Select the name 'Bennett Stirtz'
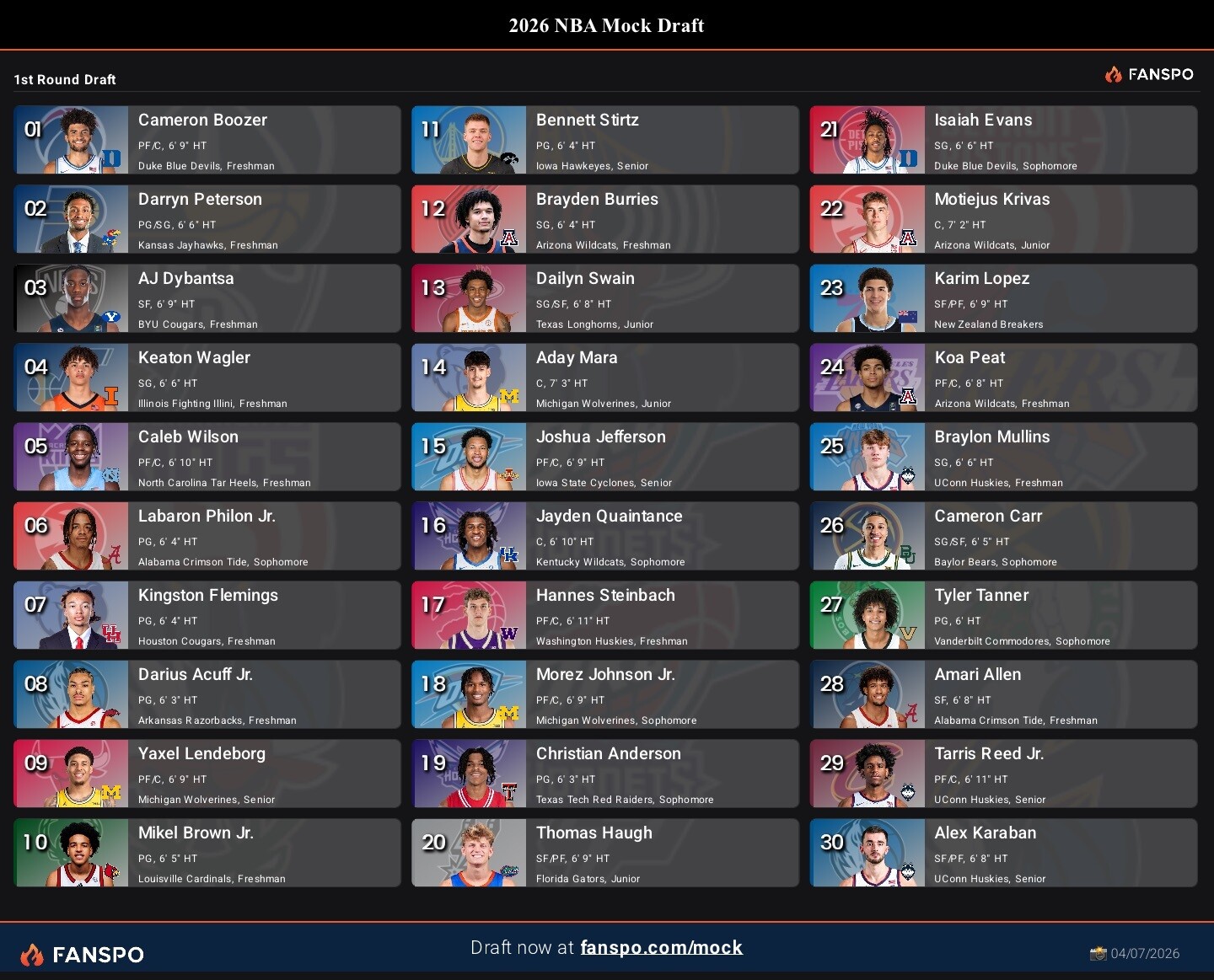Image resolution: width=1214 pixels, height=980 pixels. [588, 120]
